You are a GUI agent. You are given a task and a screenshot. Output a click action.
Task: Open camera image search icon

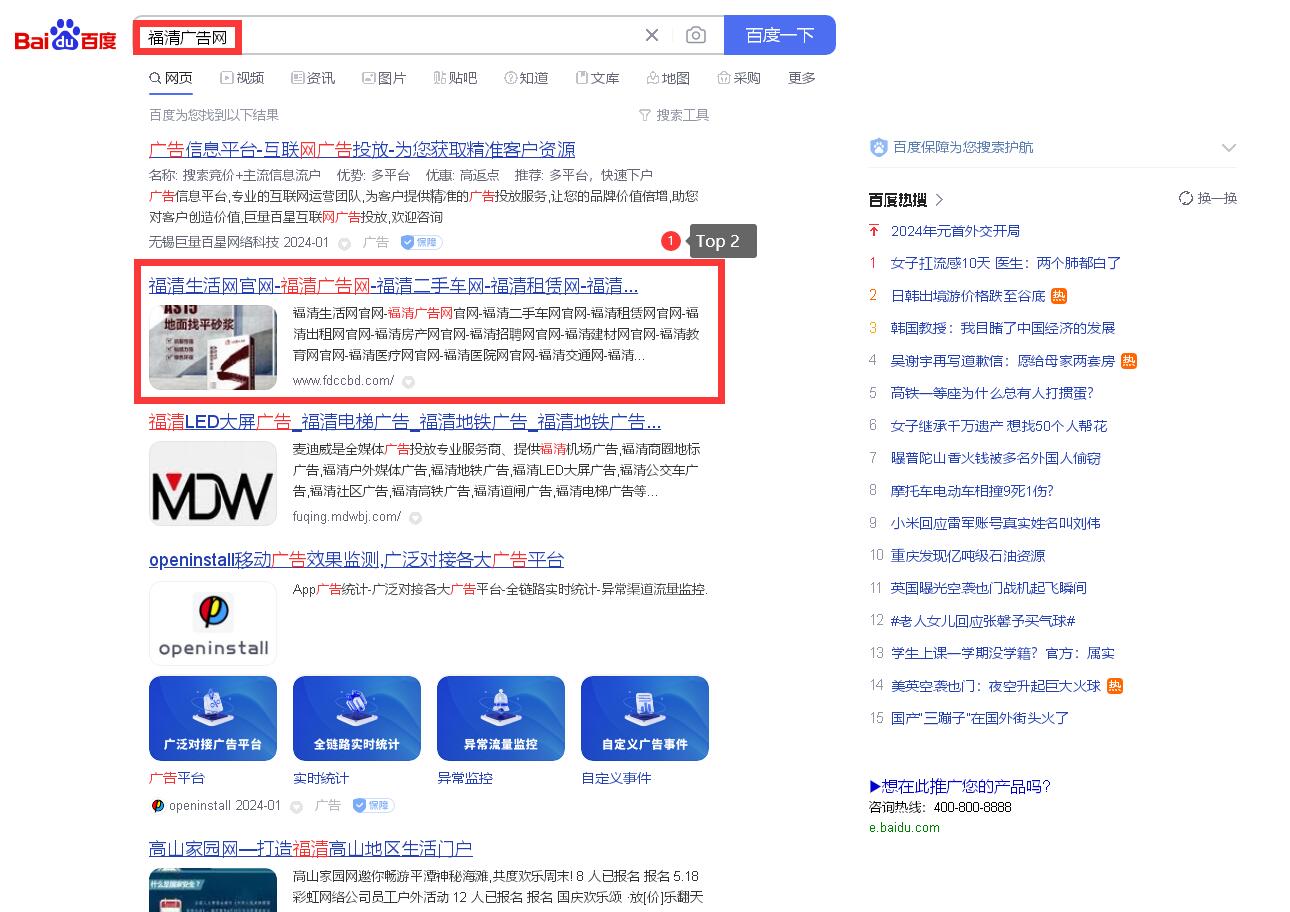[x=696, y=35]
